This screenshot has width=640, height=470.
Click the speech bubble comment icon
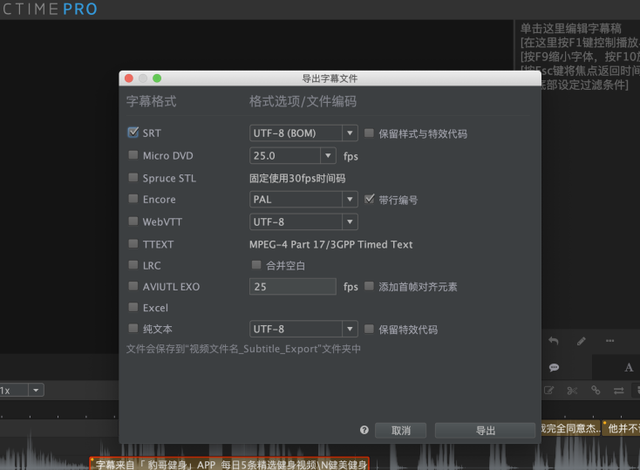pyautogui.click(x=554, y=368)
